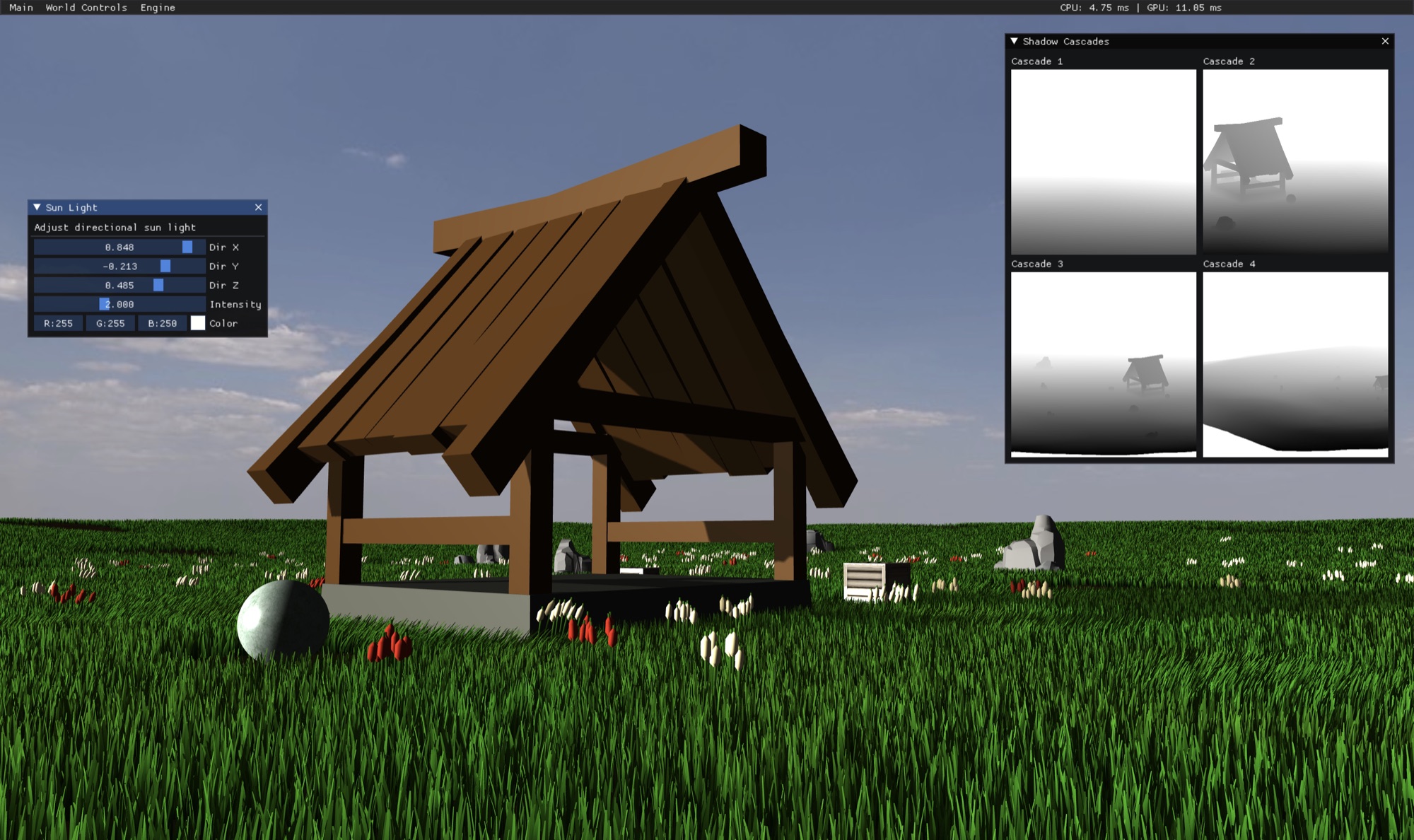Screen dimensions: 1414x840
Task: Click the Shadow Cascades title bar
Action: tap(1199, 41)
